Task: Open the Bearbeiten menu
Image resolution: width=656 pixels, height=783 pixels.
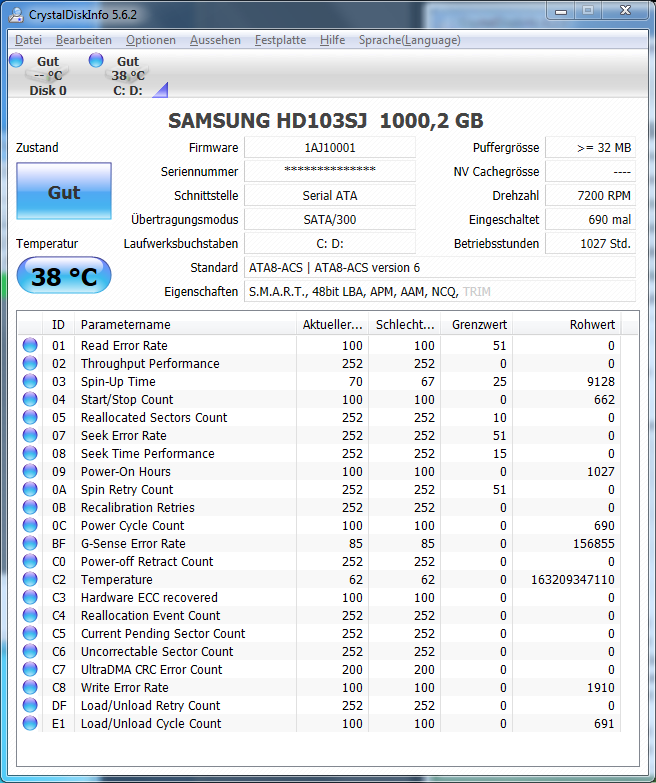Action: (84, 40)
